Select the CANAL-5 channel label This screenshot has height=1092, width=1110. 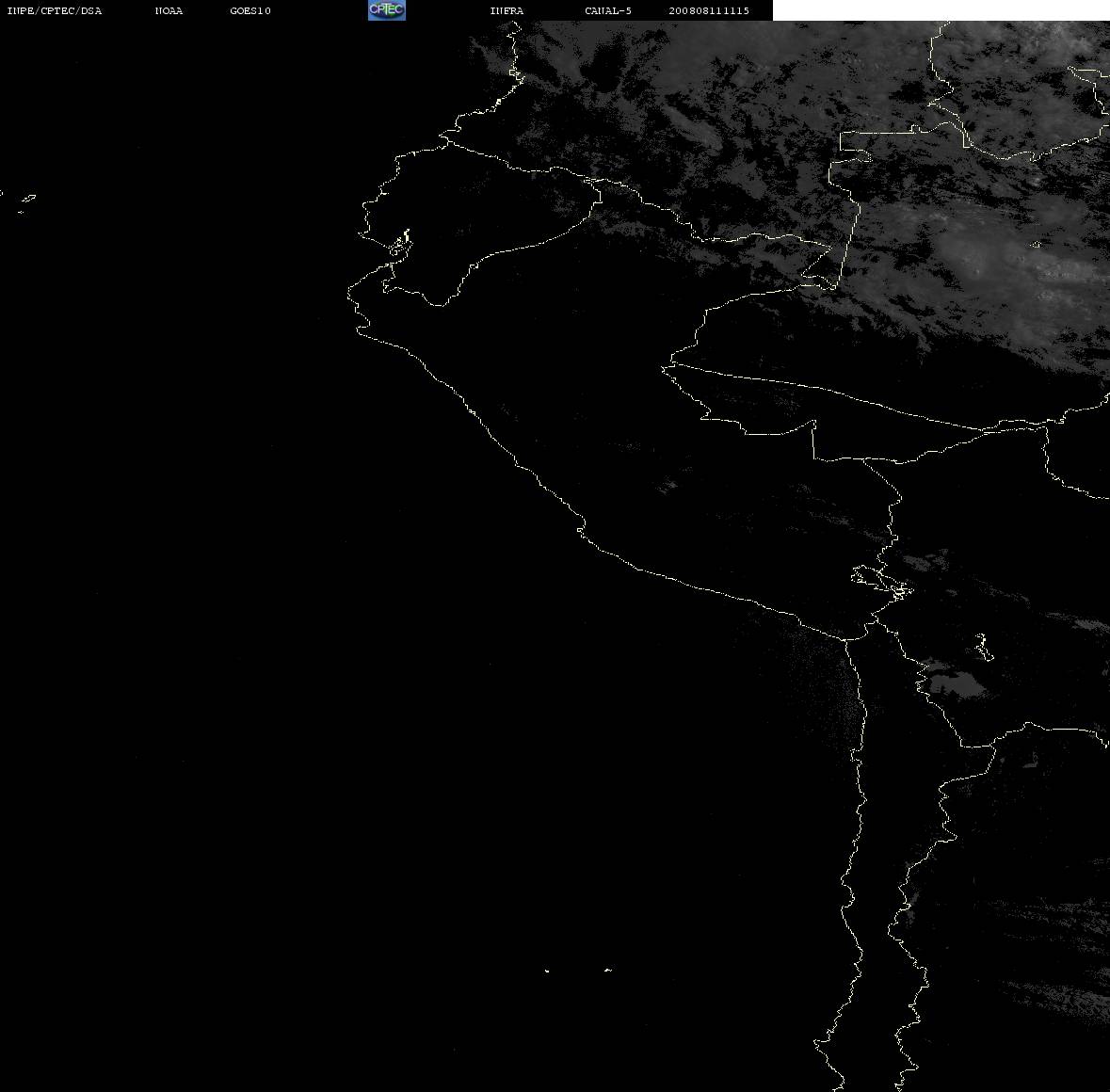click(x=608, y=10)
